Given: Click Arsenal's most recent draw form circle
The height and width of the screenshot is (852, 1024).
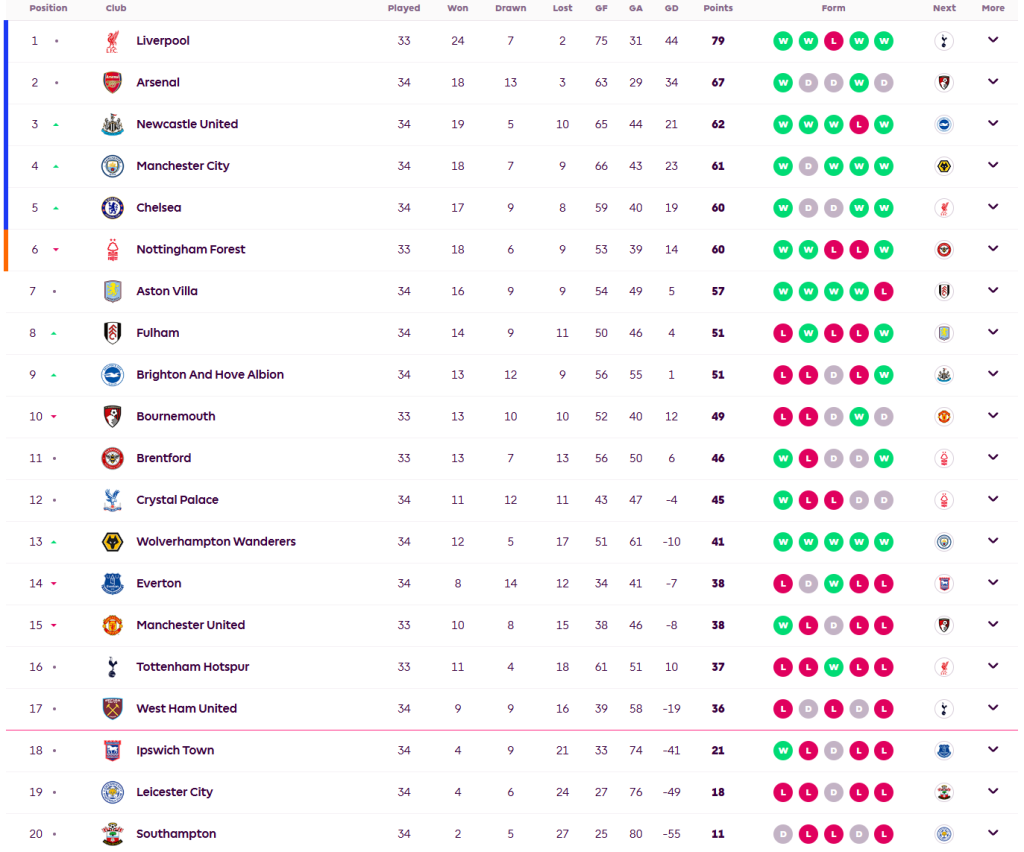Looking at the screenshot, I should point(883,83).
